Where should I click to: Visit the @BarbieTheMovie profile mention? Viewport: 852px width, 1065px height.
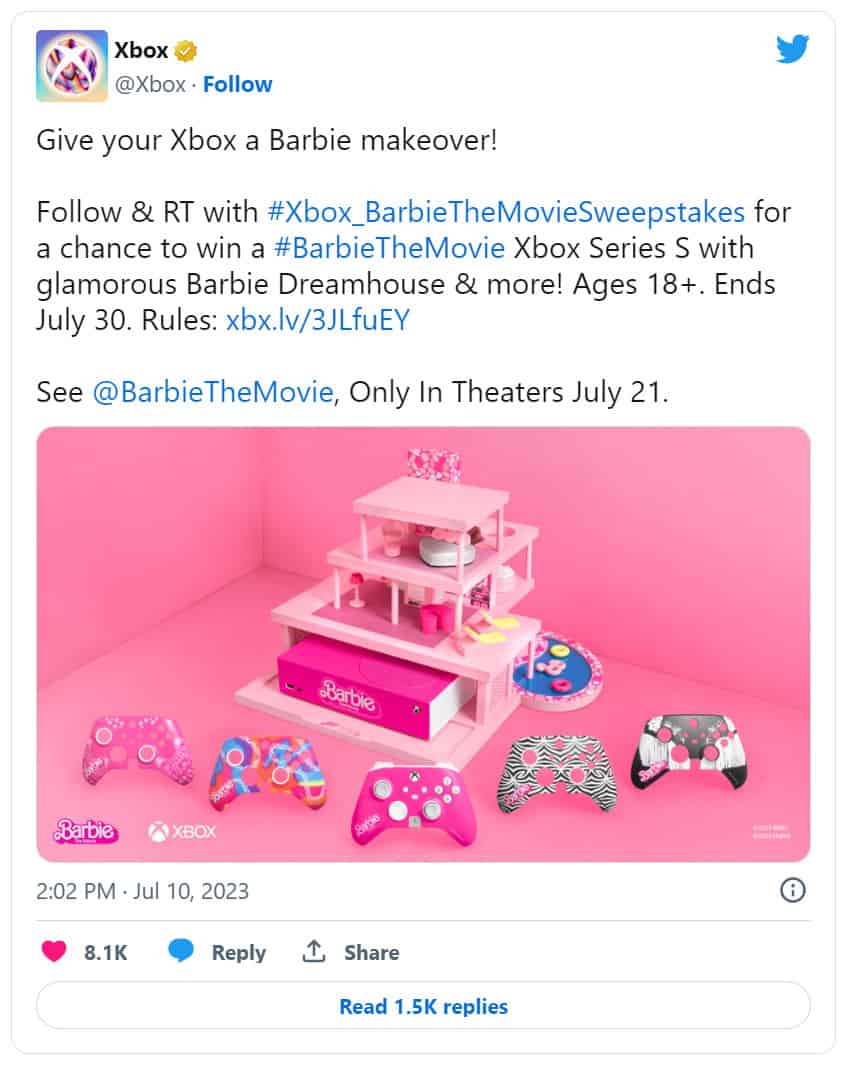212,392
